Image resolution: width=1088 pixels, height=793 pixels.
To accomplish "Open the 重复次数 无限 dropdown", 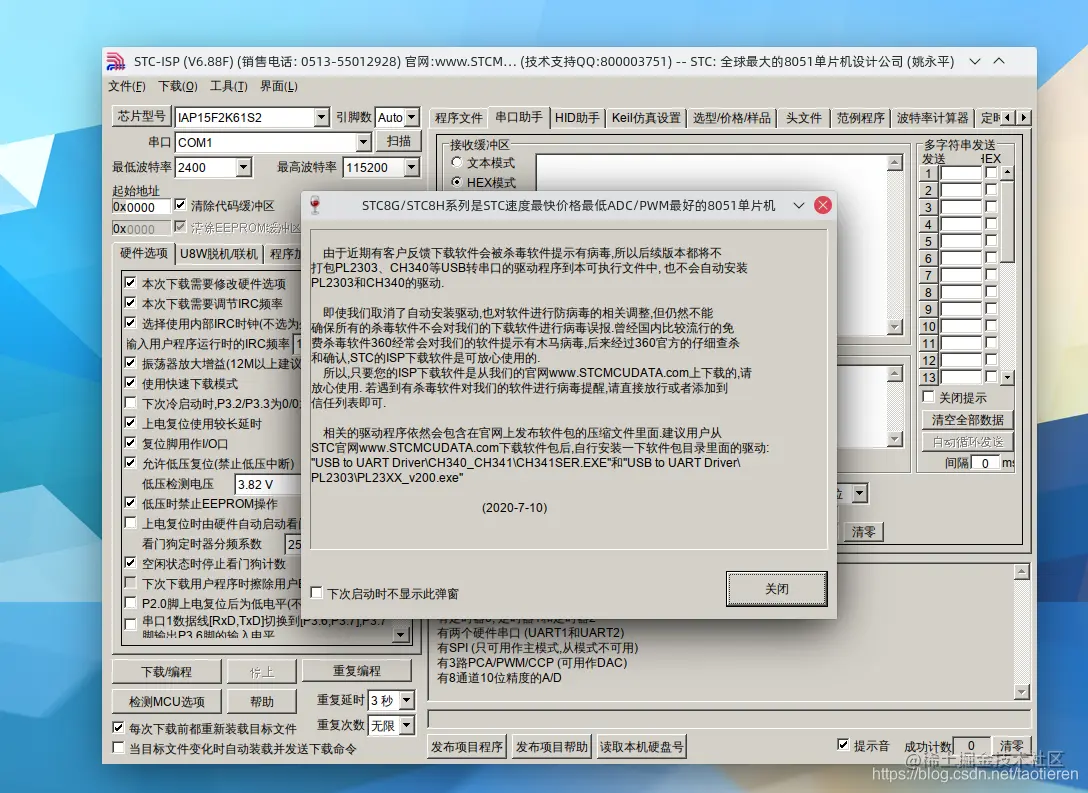I will coord(407,726).
